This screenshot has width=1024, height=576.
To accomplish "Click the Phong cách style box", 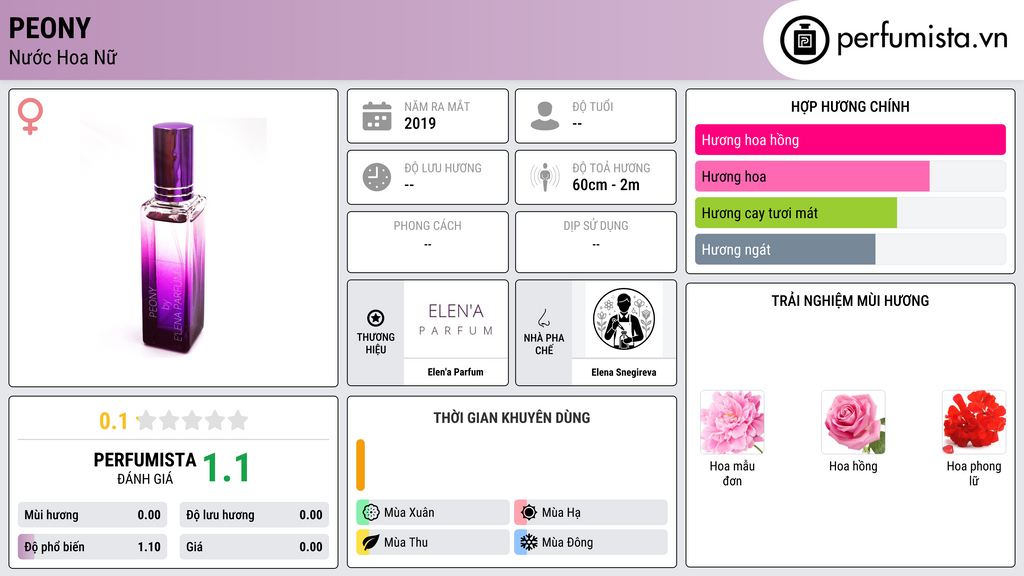I will (428, 242).
